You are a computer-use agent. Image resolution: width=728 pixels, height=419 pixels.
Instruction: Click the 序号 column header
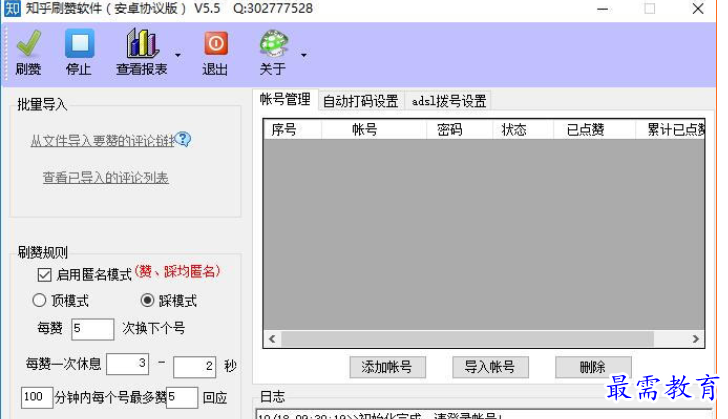coord(292,129)
